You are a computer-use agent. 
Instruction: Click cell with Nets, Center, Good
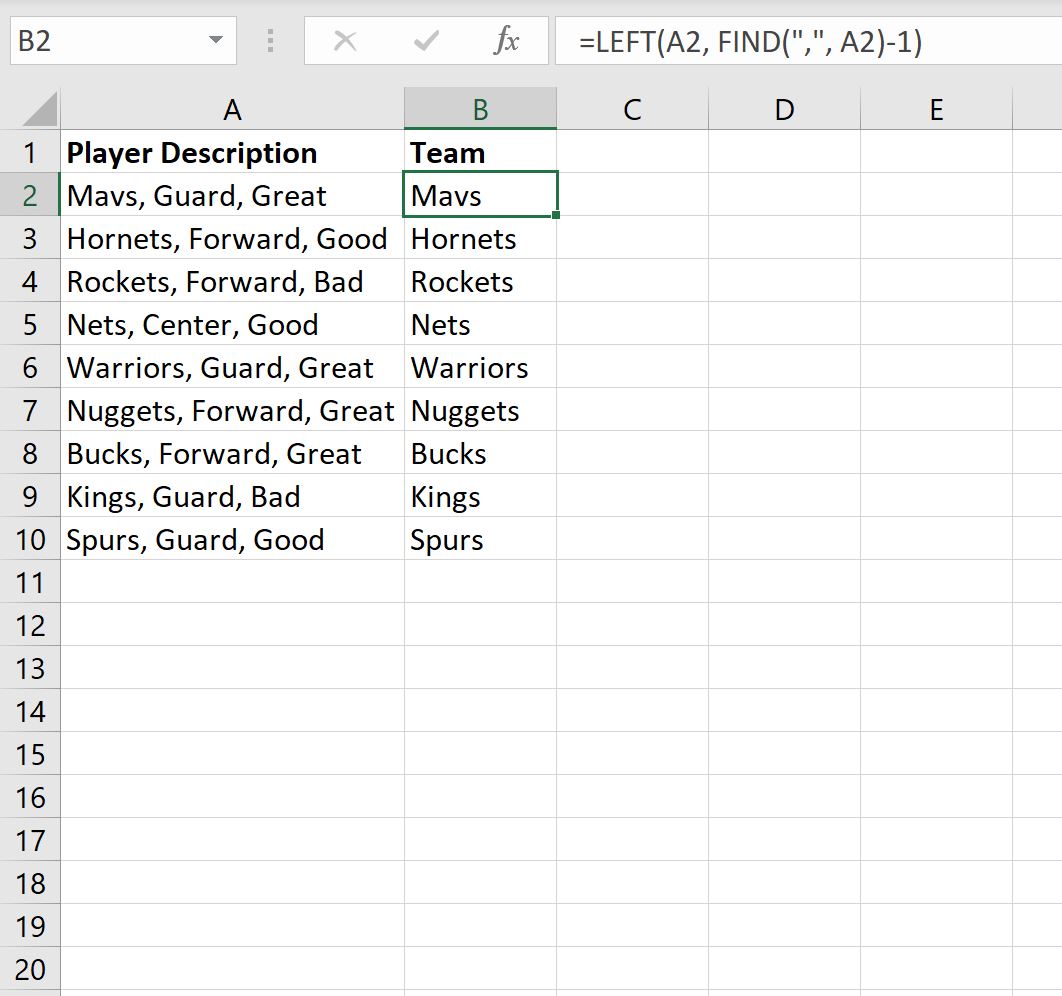pyautogui.click(x=232, y=324)
